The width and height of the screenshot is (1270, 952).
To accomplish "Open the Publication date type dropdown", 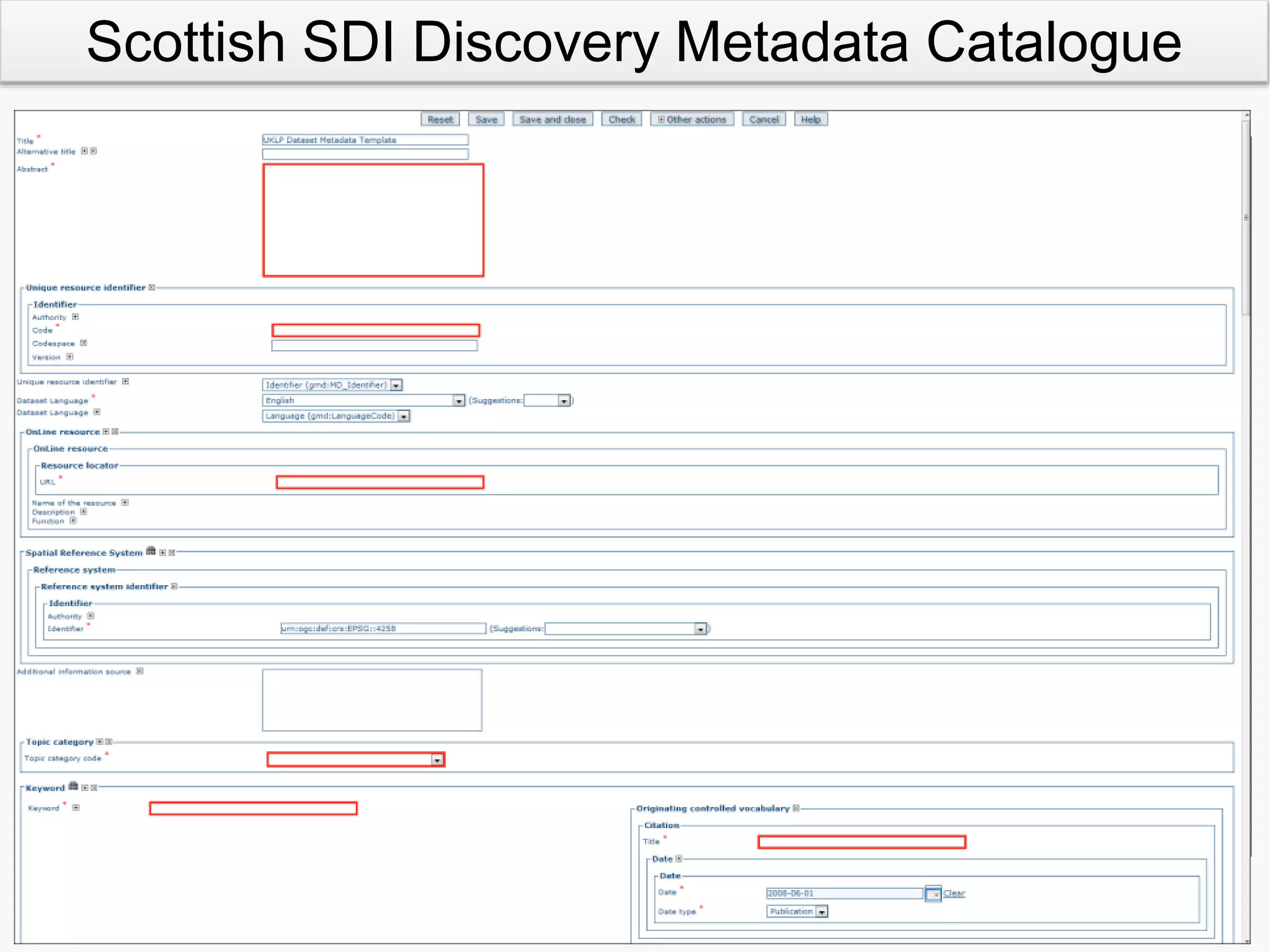I will click(x=797, y=912).
